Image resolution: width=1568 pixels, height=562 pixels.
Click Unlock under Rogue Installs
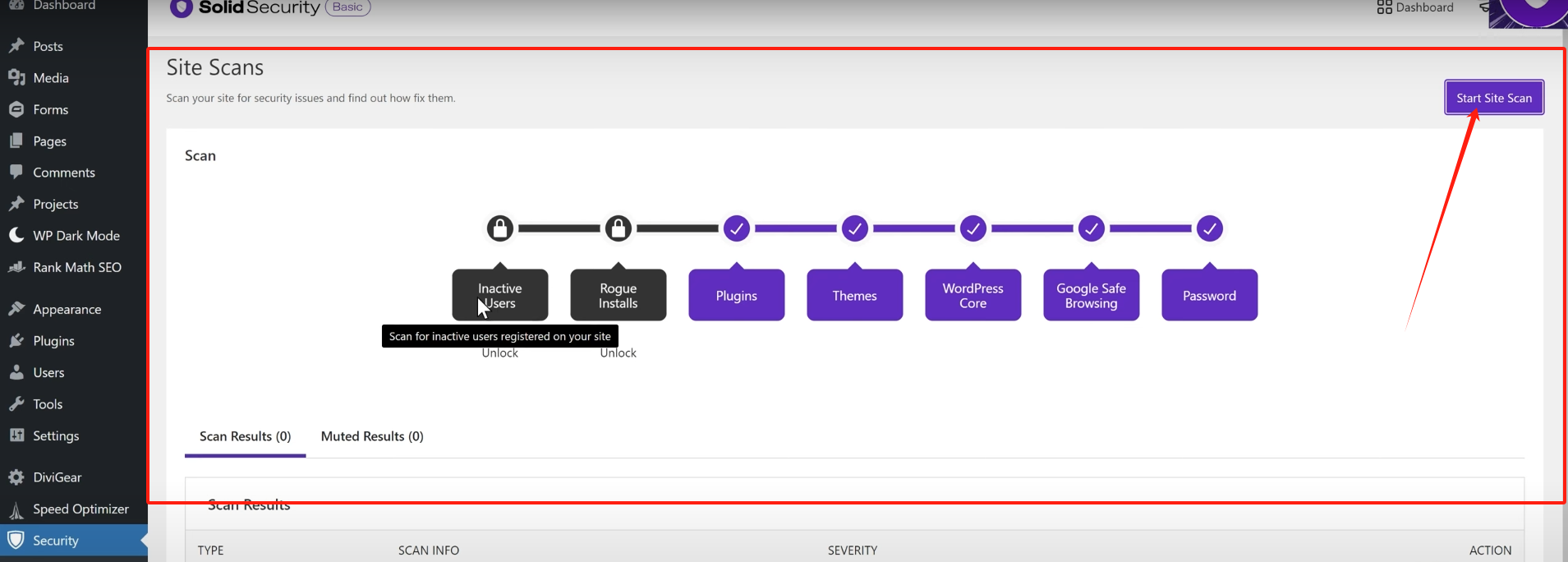(x=618, y=353)
